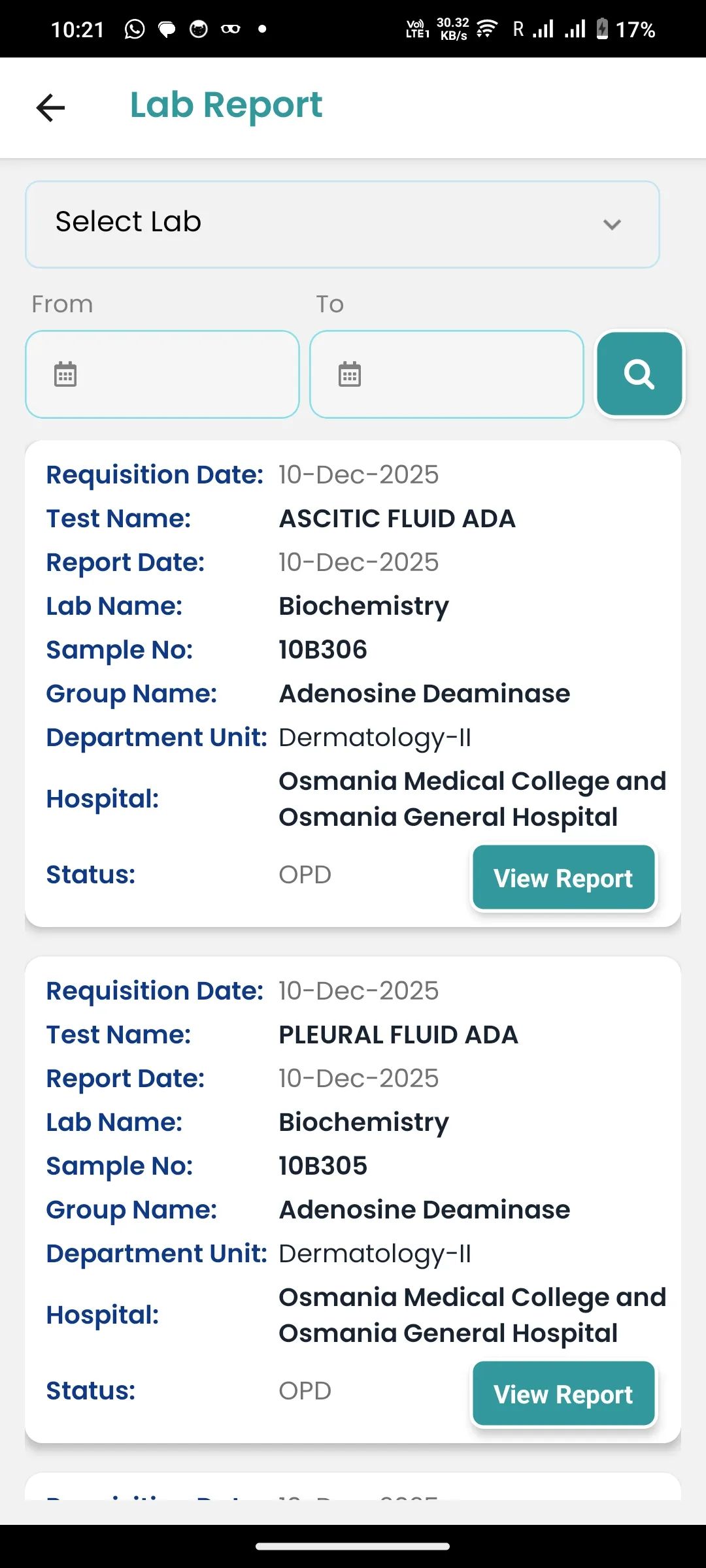Image resolution: width=706 pixels, height=1568 pixels.
Task: Select the PLEURAL FLUID ADA test name
Action: 398,1035
